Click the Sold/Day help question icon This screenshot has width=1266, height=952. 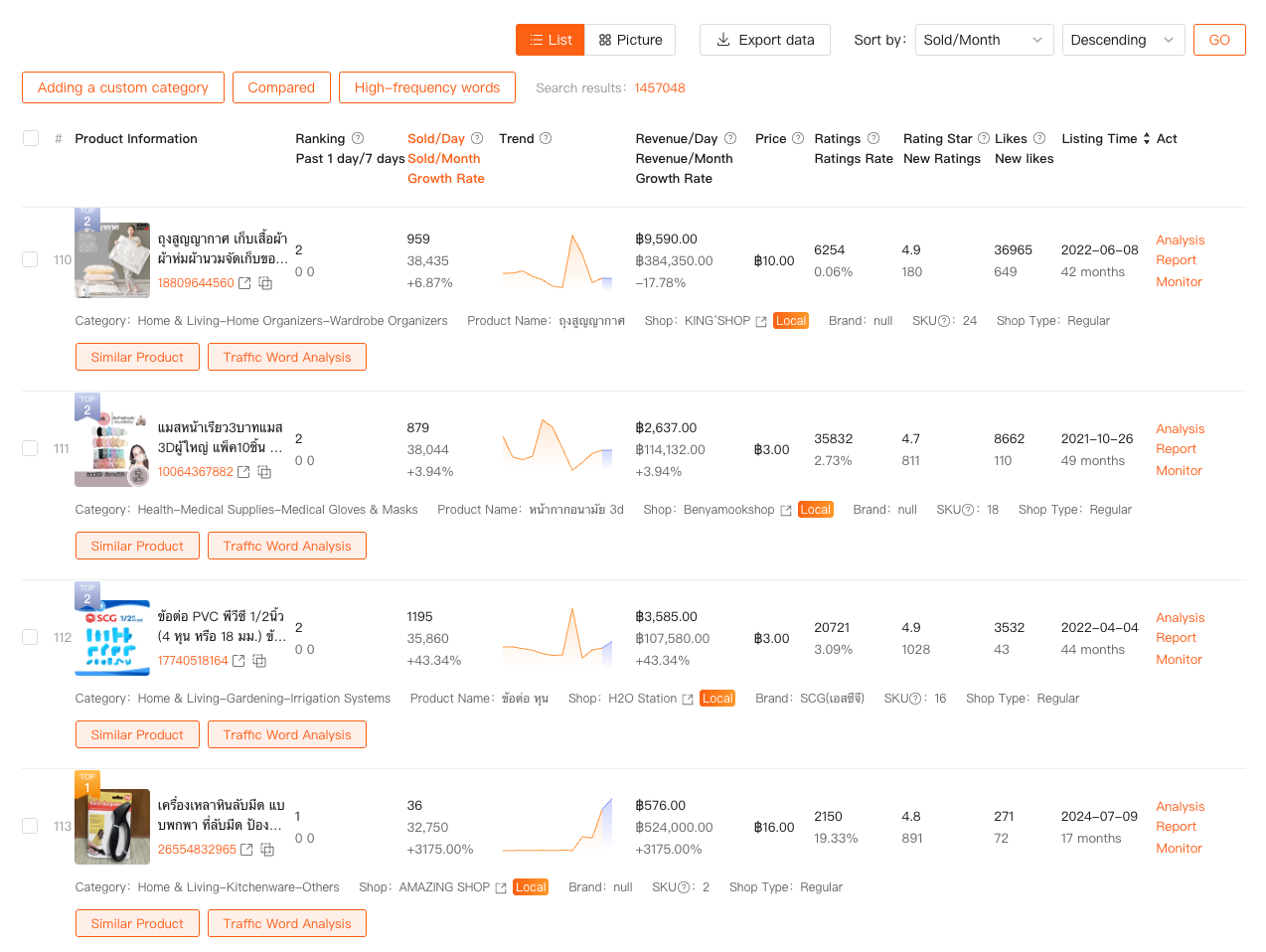click(477, 138)
